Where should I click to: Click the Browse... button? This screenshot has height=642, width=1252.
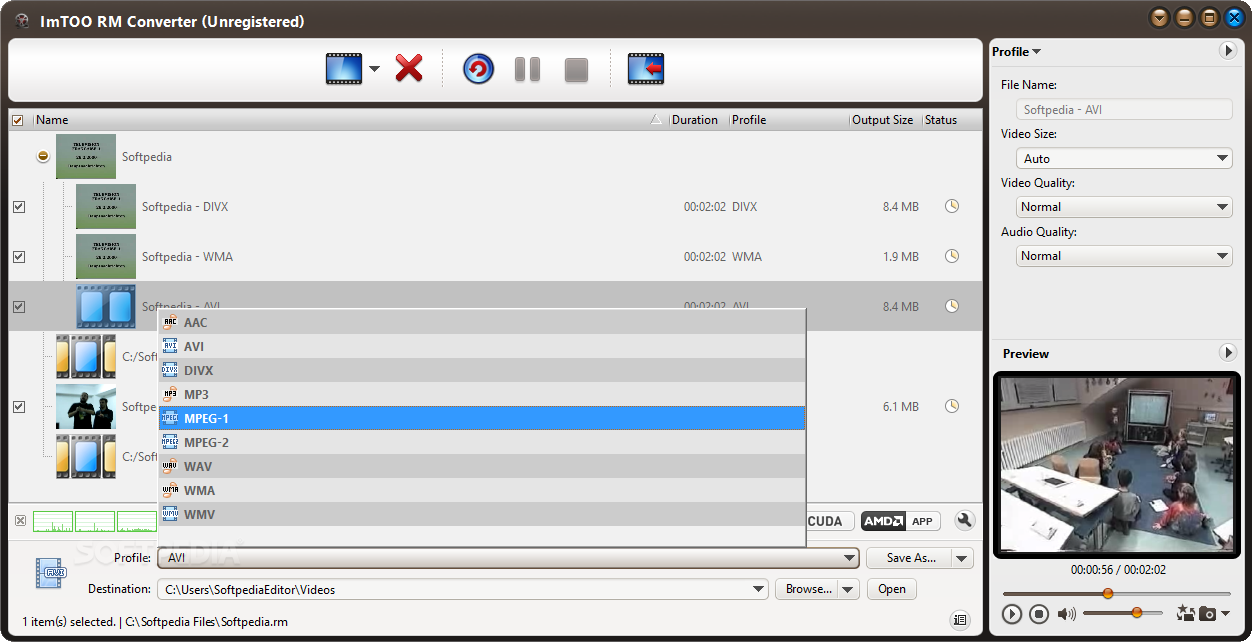(807, 589)
